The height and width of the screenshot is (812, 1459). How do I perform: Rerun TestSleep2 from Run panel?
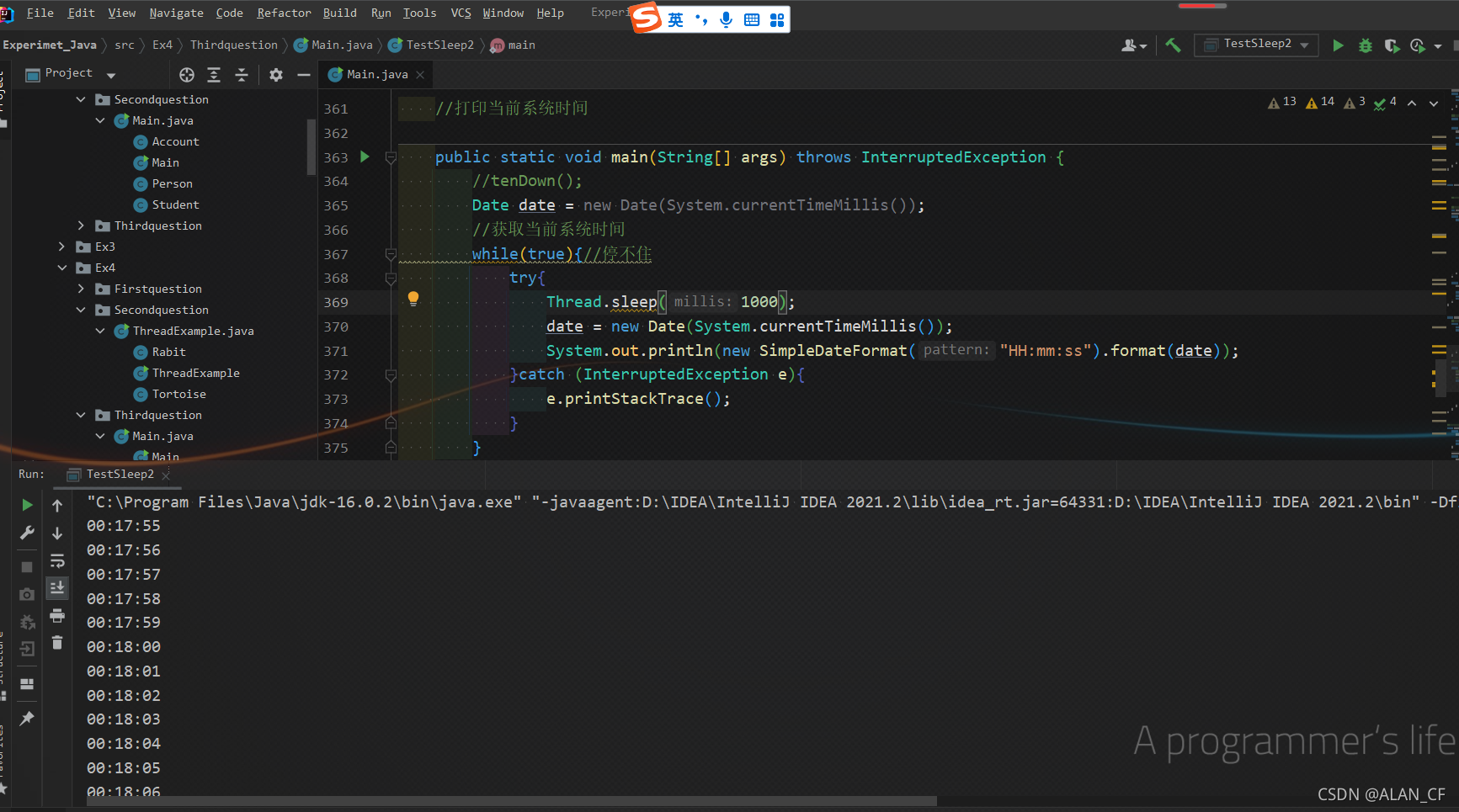click(x=27, y=505)
